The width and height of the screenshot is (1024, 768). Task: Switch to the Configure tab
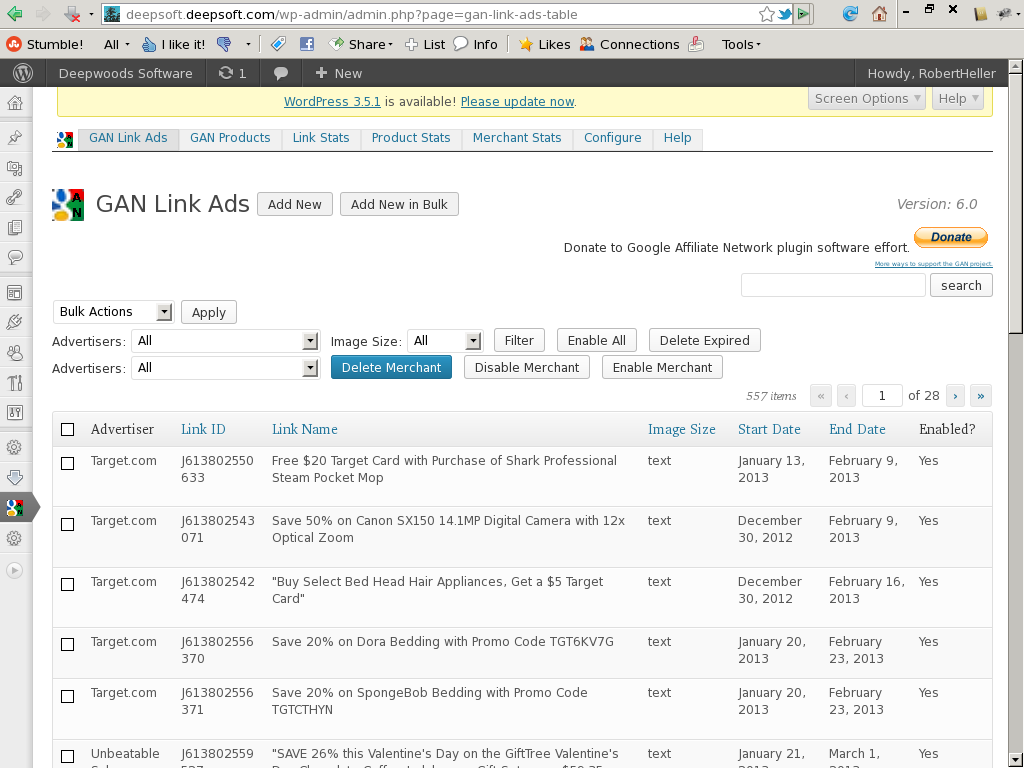tap(613, 138)
